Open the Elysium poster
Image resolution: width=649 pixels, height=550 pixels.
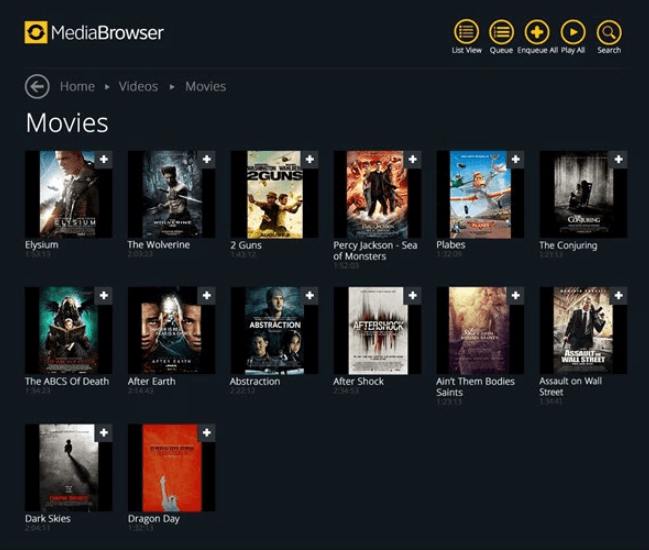tap(68, 194)
